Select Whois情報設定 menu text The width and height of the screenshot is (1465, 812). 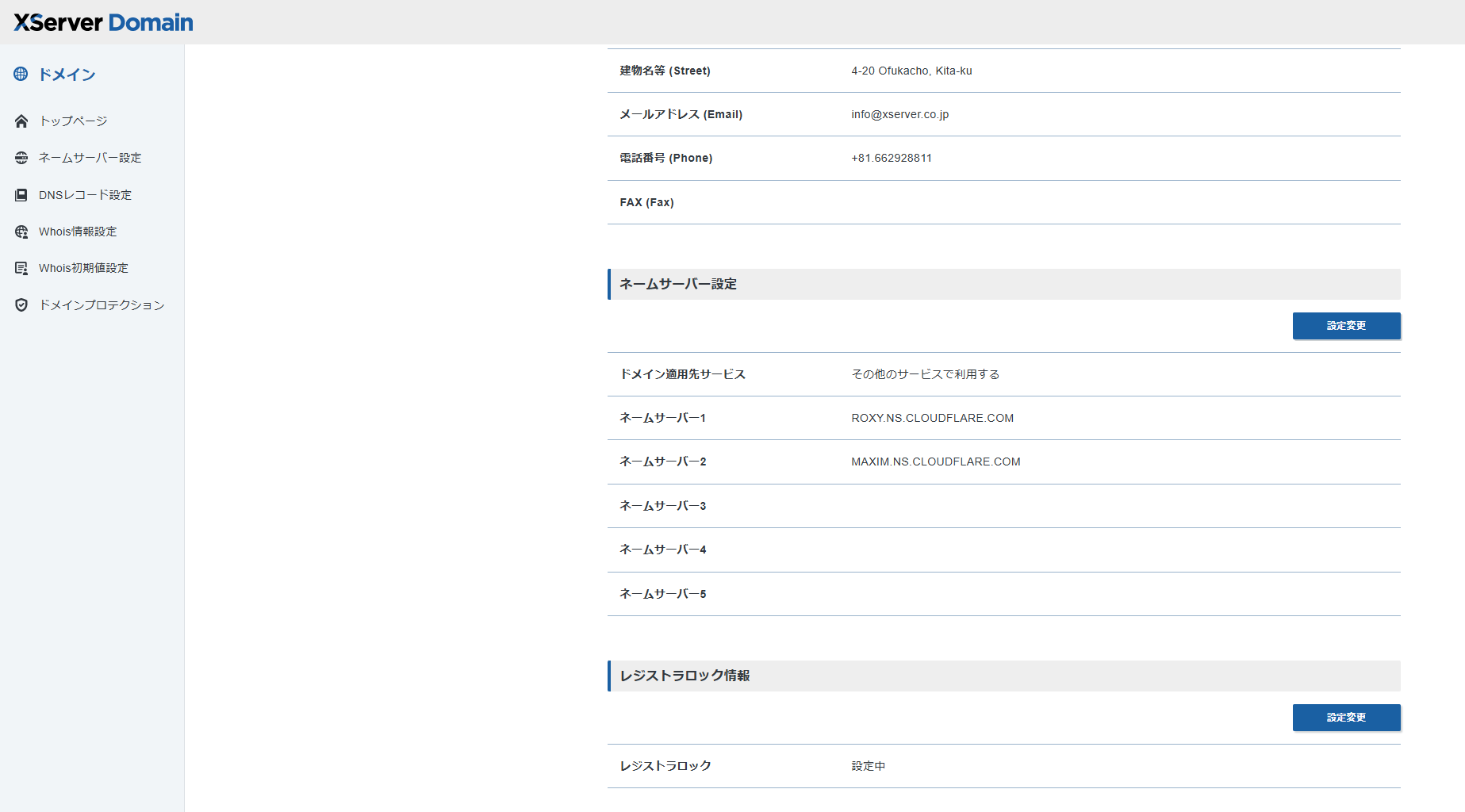tap(78, 232)
